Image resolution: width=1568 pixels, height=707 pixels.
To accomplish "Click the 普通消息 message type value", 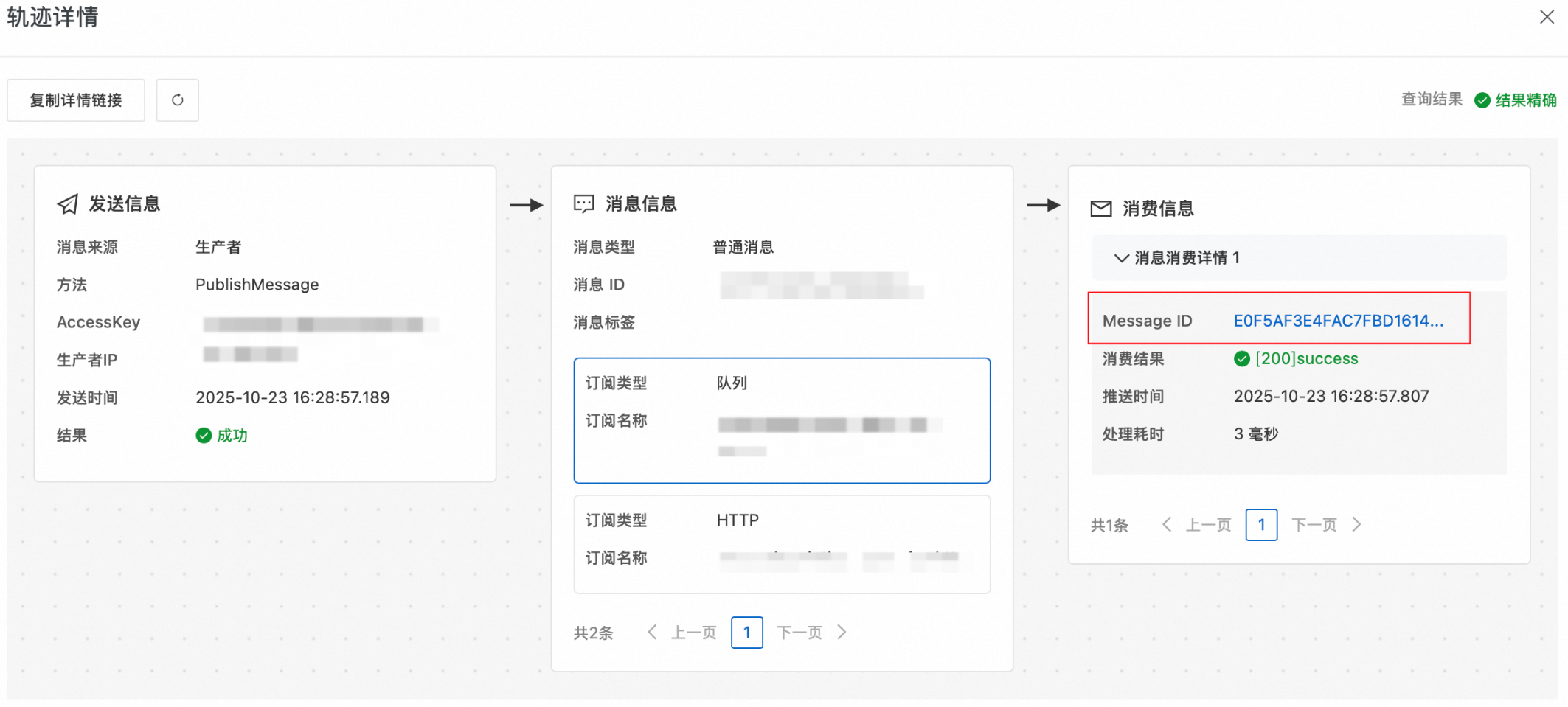I will pyautogui.click(x=743, y=247).
